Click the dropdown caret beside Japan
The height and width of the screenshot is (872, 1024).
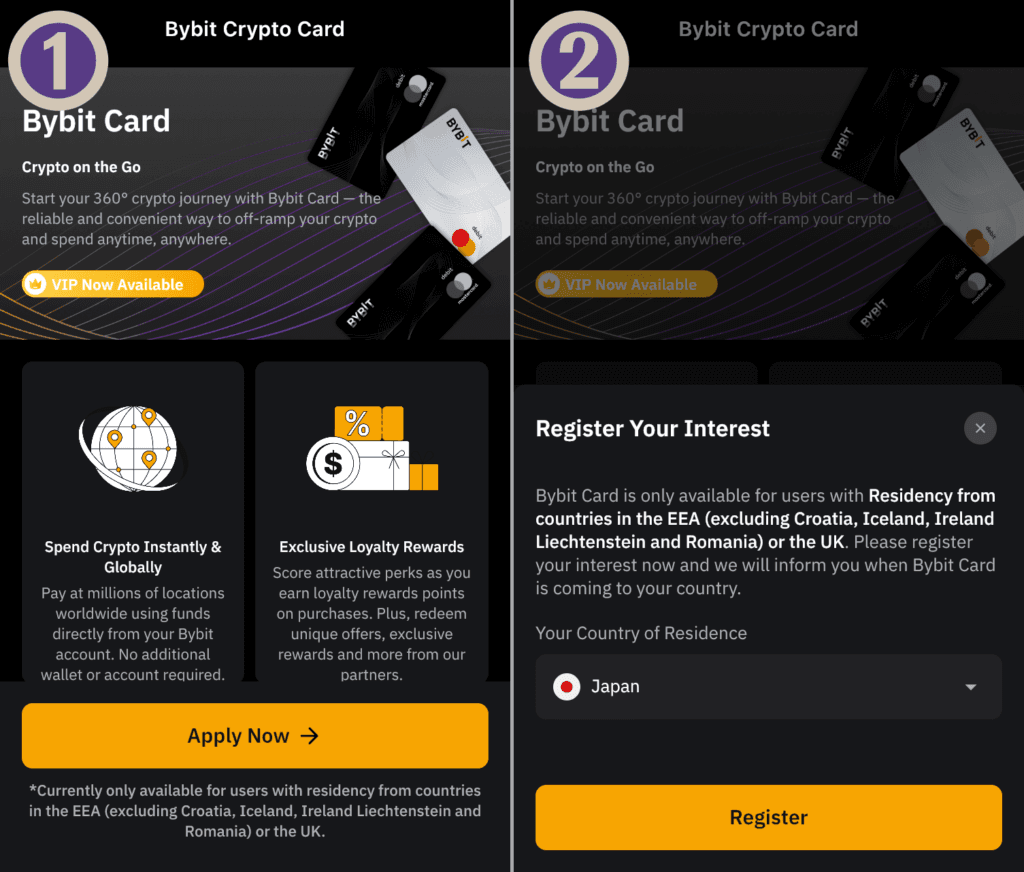(970, 687)
